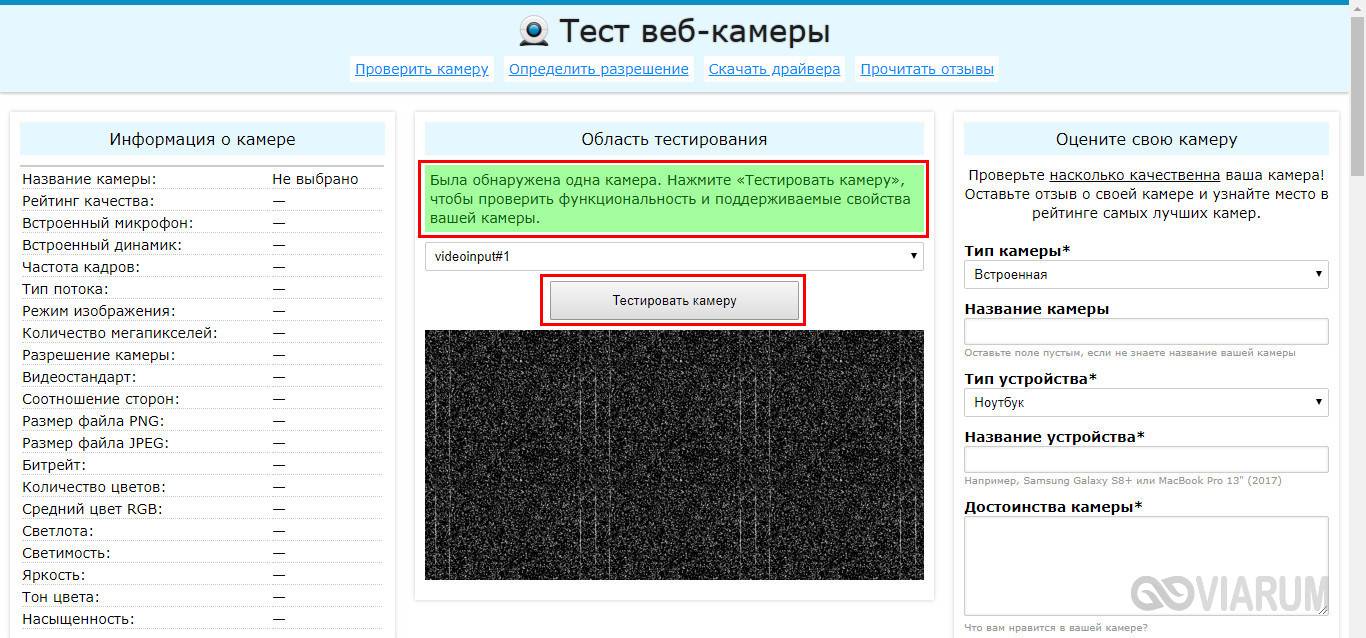1366x638 pixels.
Task: Expand the videoinput#1 camera dropdown
Action: (674, 257)
